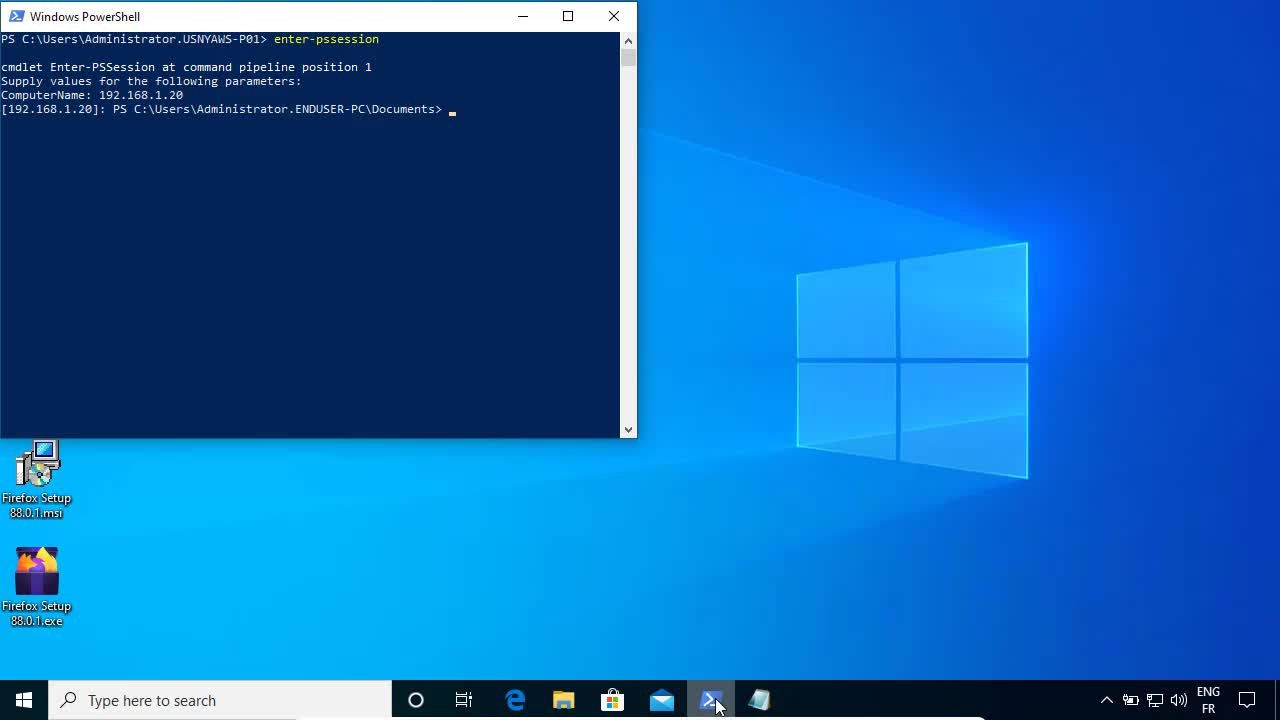The height and width of the screenshot is (720, 1280).
Task: Open Microsoft Edge from the taskbar
Action: point(515,700)
